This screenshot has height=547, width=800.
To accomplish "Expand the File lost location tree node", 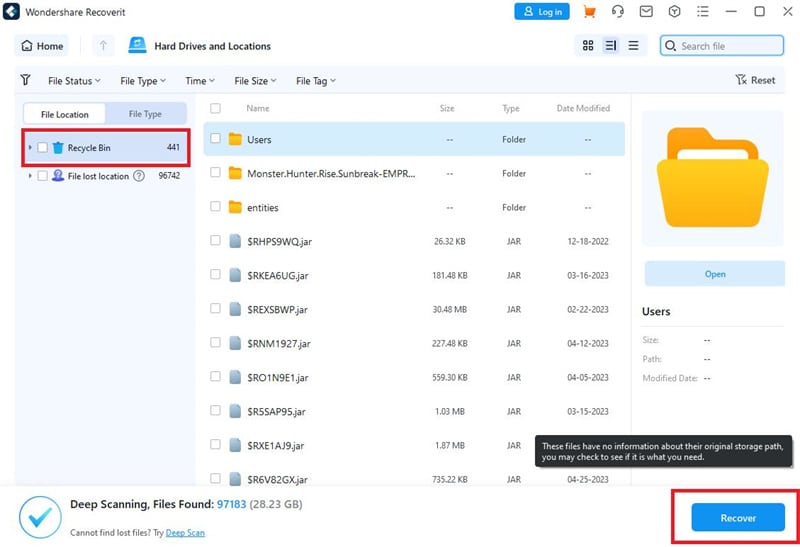I will (30, 176).
